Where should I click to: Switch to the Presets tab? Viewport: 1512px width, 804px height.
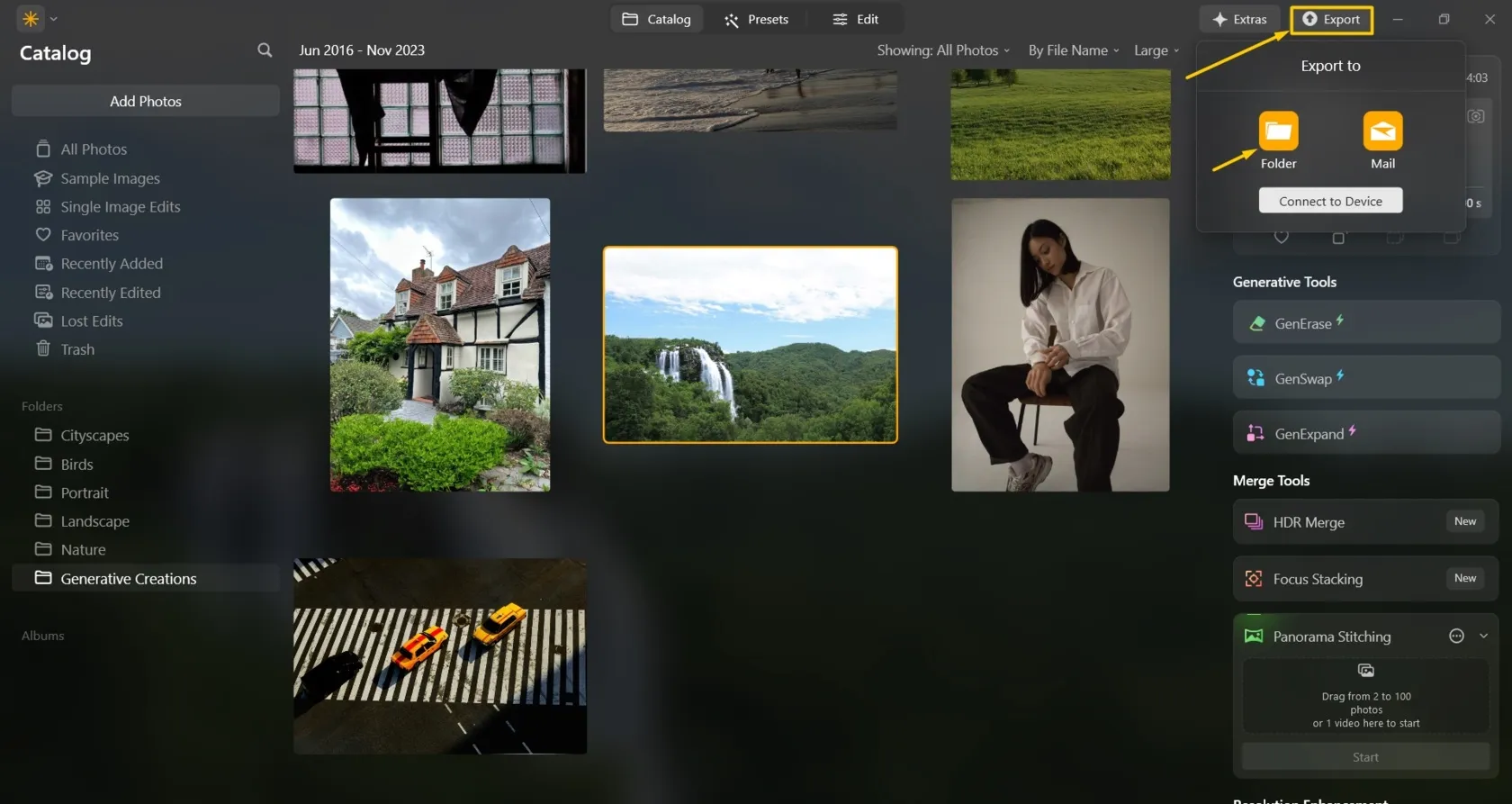point(757,19)
